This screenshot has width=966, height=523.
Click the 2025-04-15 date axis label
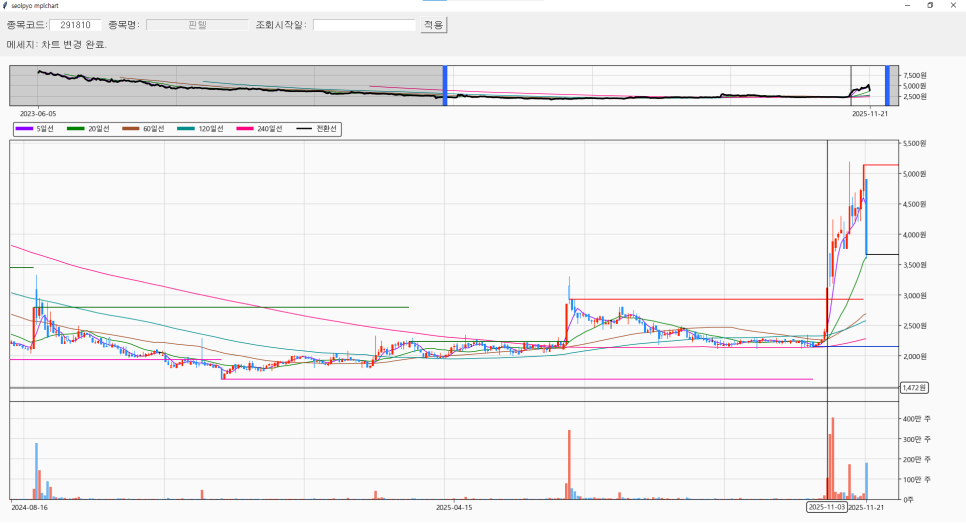454,508
